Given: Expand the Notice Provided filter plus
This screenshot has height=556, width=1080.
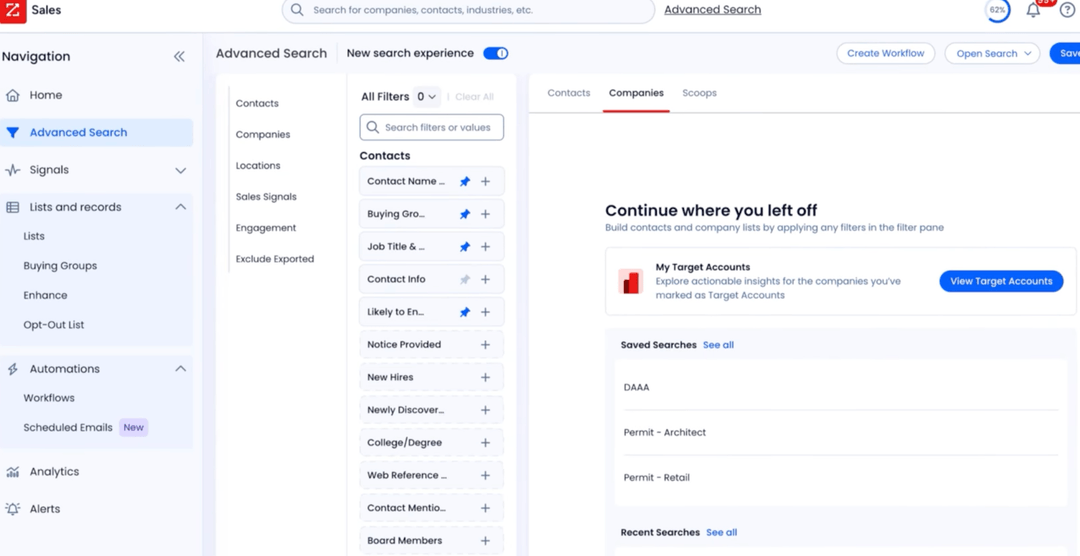Looking at the screenshot, I should (x=486, y=344).
